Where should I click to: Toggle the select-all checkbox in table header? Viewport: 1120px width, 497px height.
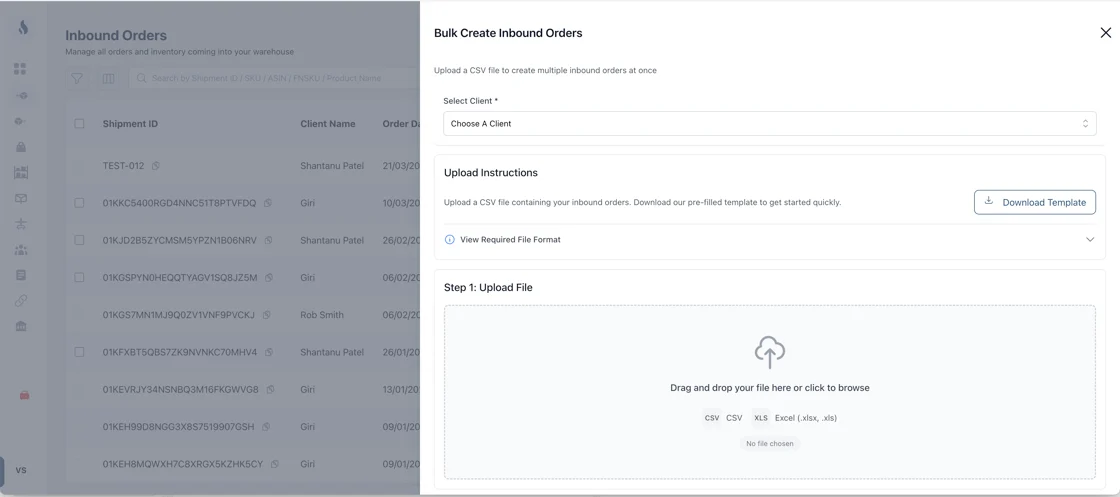click(79, 124)
